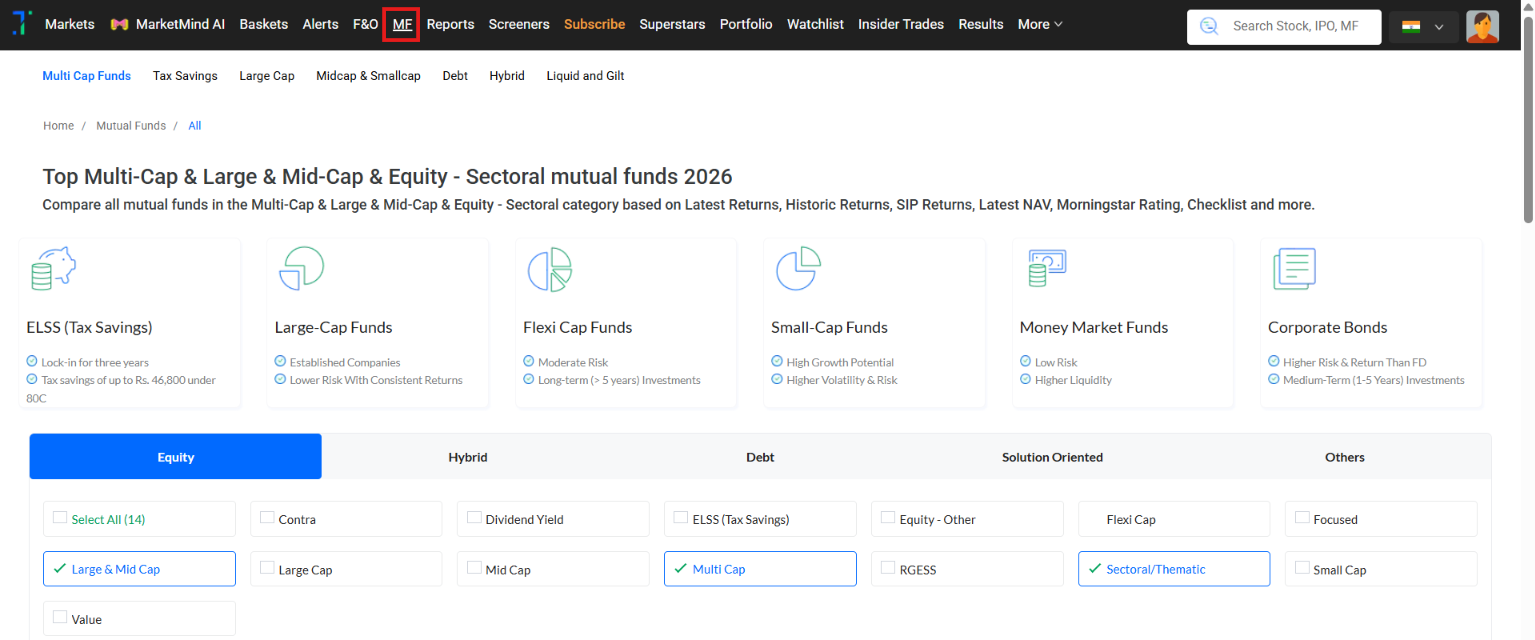This screenshot has height=640, width=1535.
Task: Click the Money Market Funds cash icon
Action: click(x=1047, y=268)
